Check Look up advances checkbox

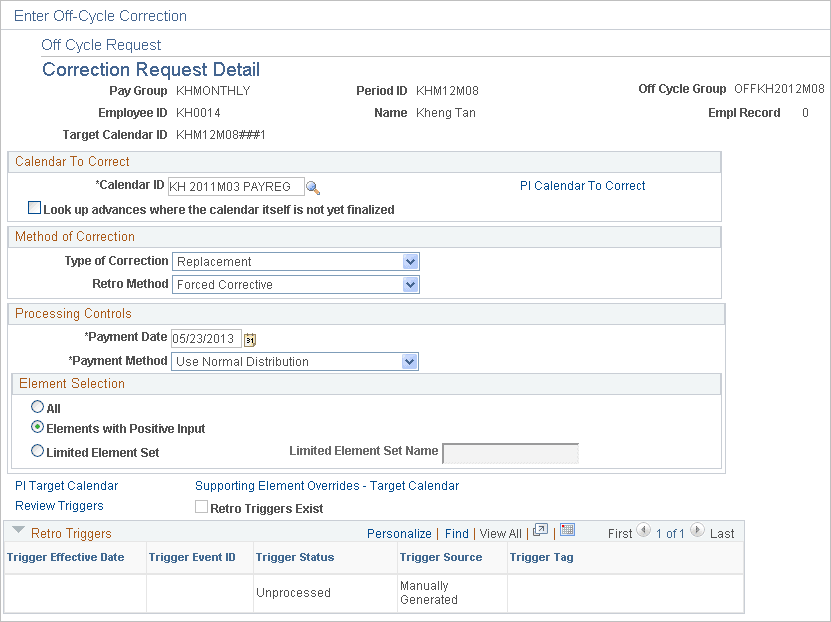(35, 207)
